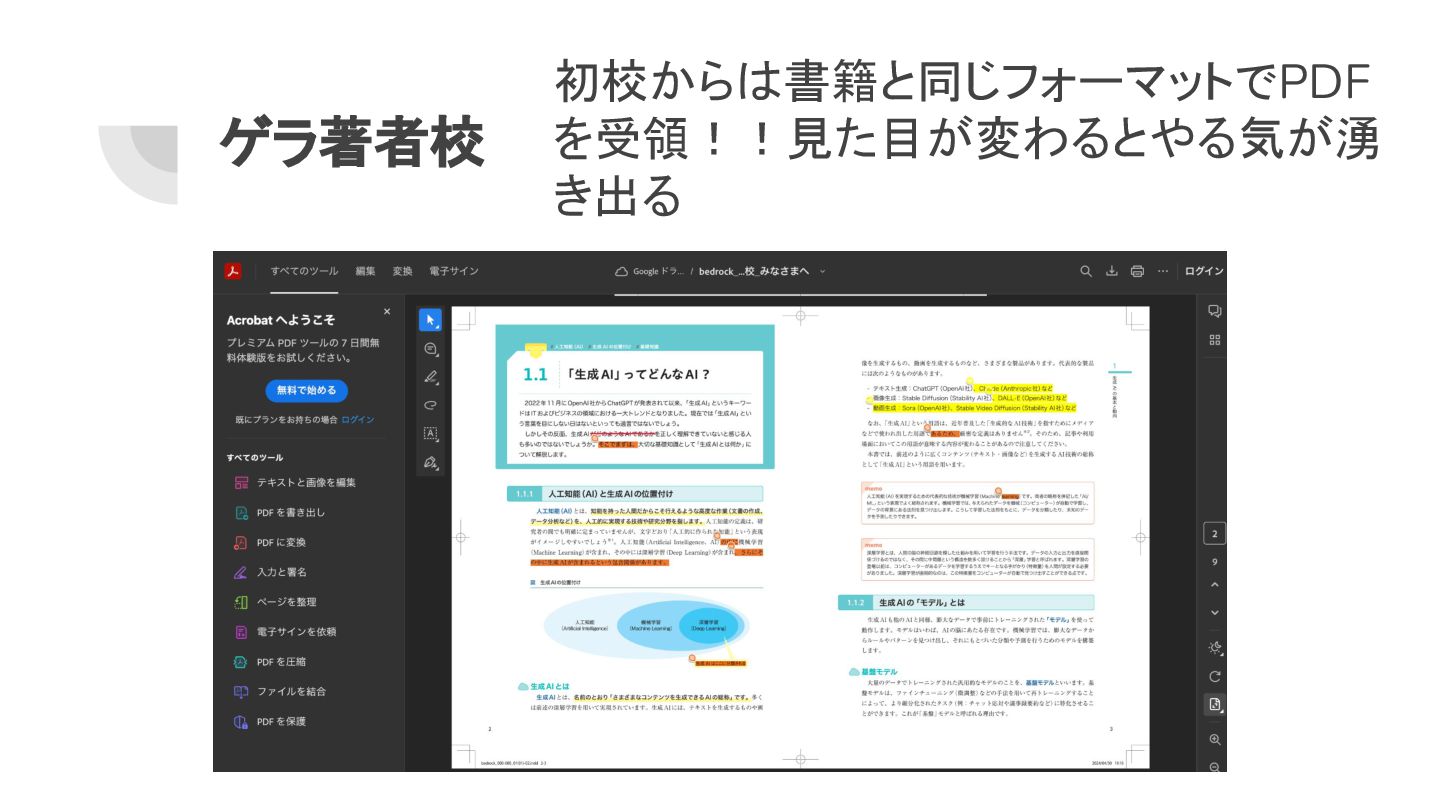
Task: Open the page thumbnails grid icon
Action: click(1215, 339)
